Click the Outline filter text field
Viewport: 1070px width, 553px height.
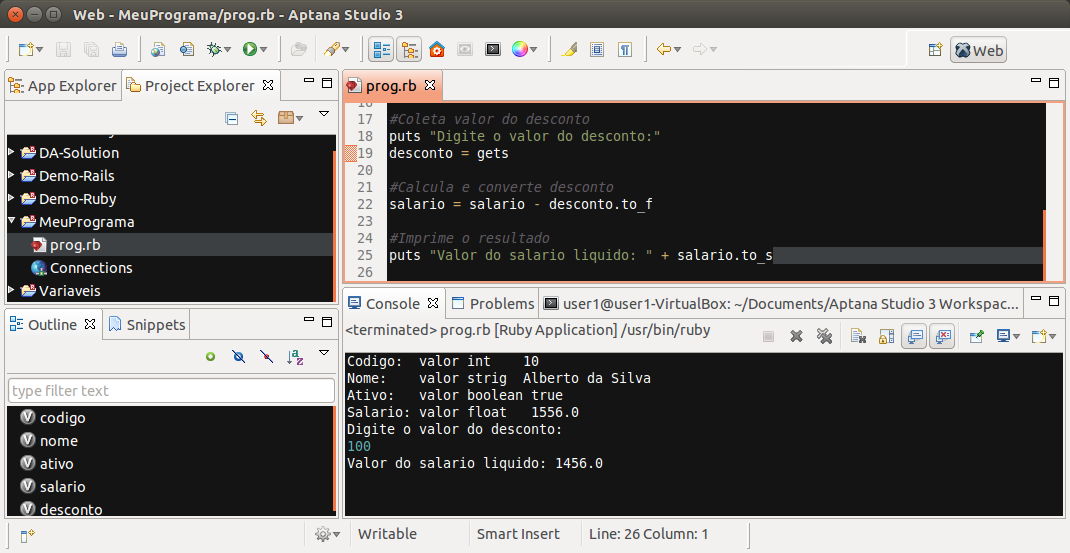click(171, 390)
